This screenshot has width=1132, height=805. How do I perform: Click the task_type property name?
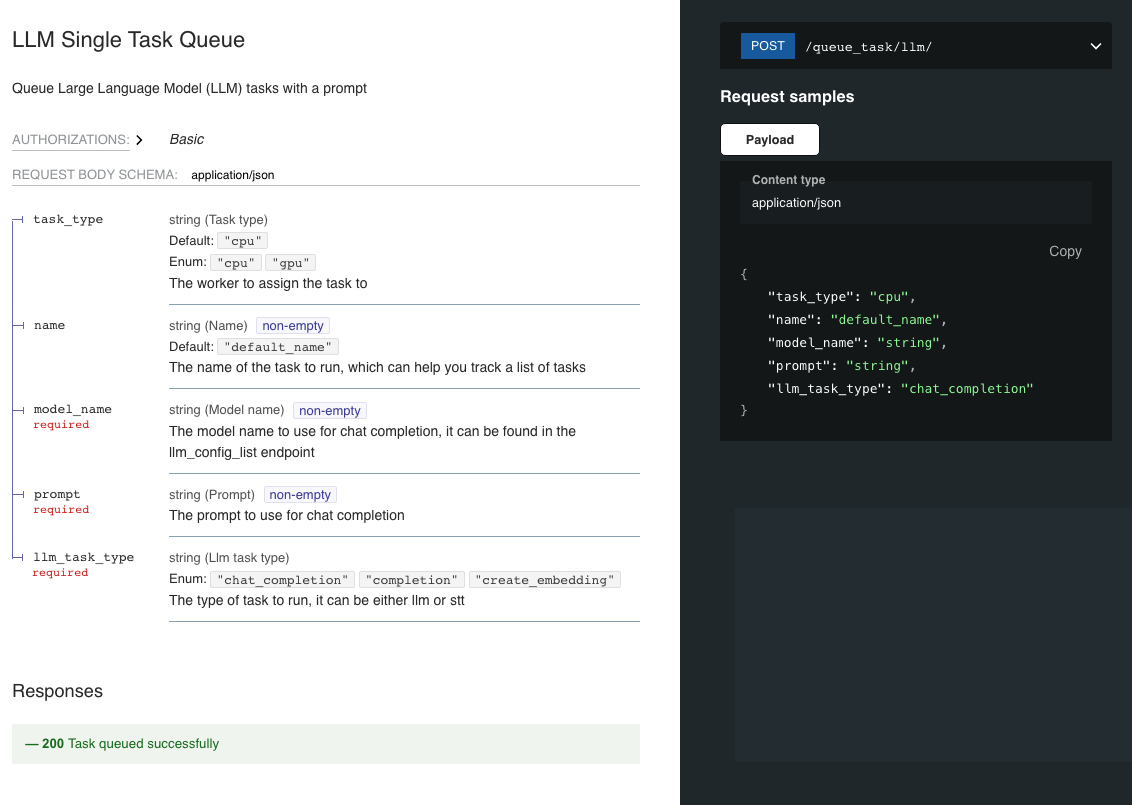click(x=68, y=219)
